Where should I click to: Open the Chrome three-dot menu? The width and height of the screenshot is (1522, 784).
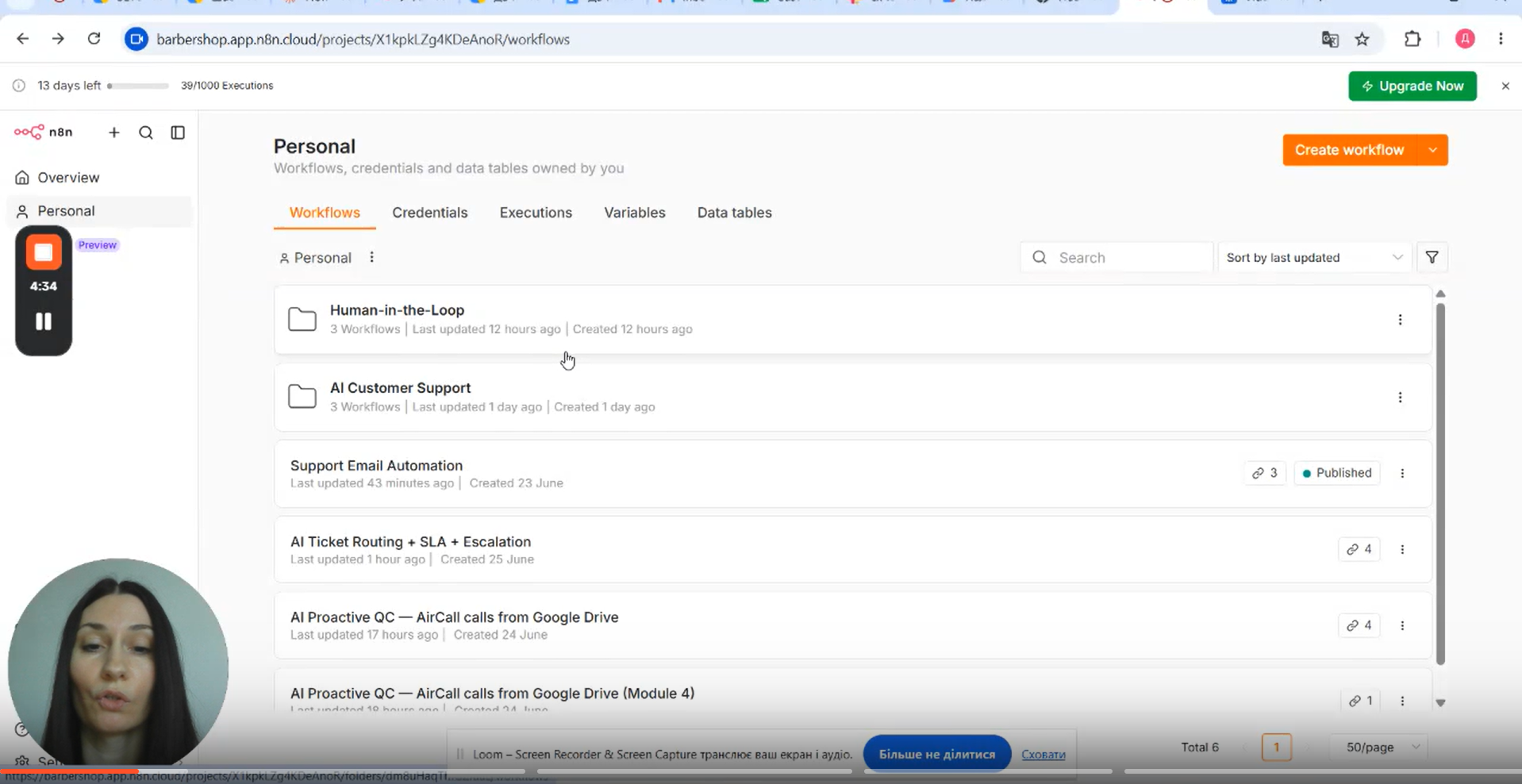(1501, 39)
